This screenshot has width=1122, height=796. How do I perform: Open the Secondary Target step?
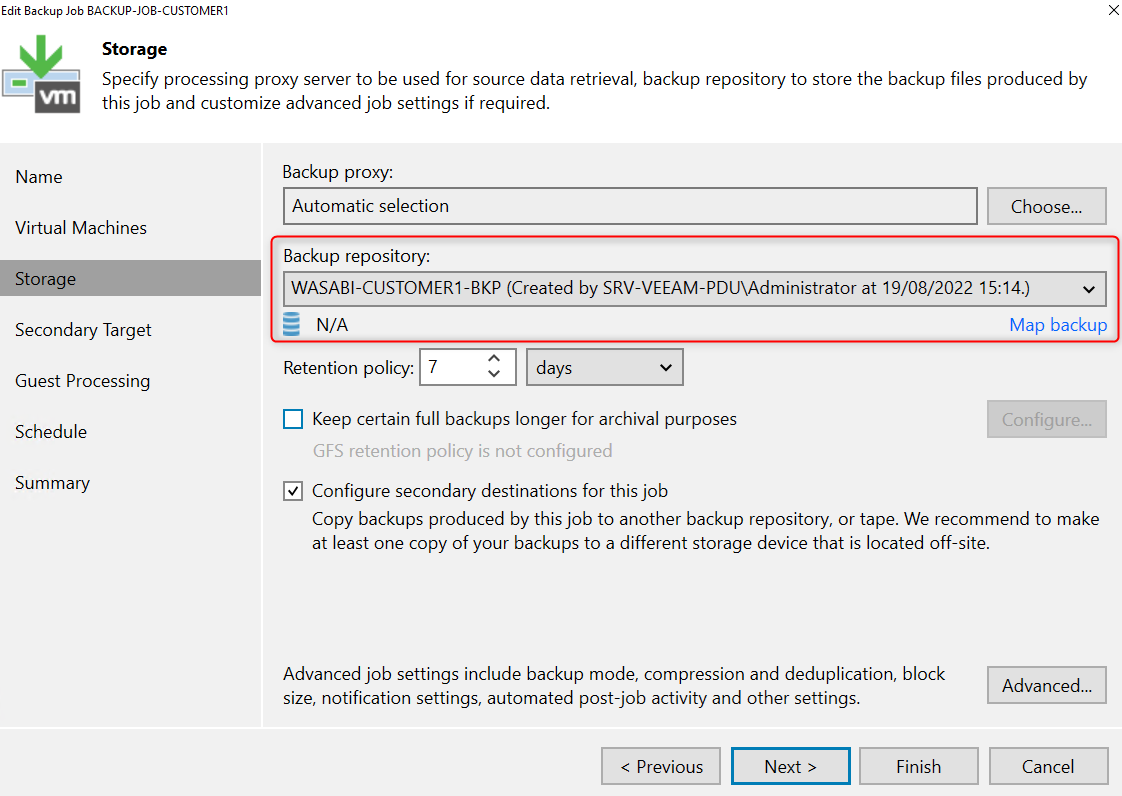coord(83,330)
